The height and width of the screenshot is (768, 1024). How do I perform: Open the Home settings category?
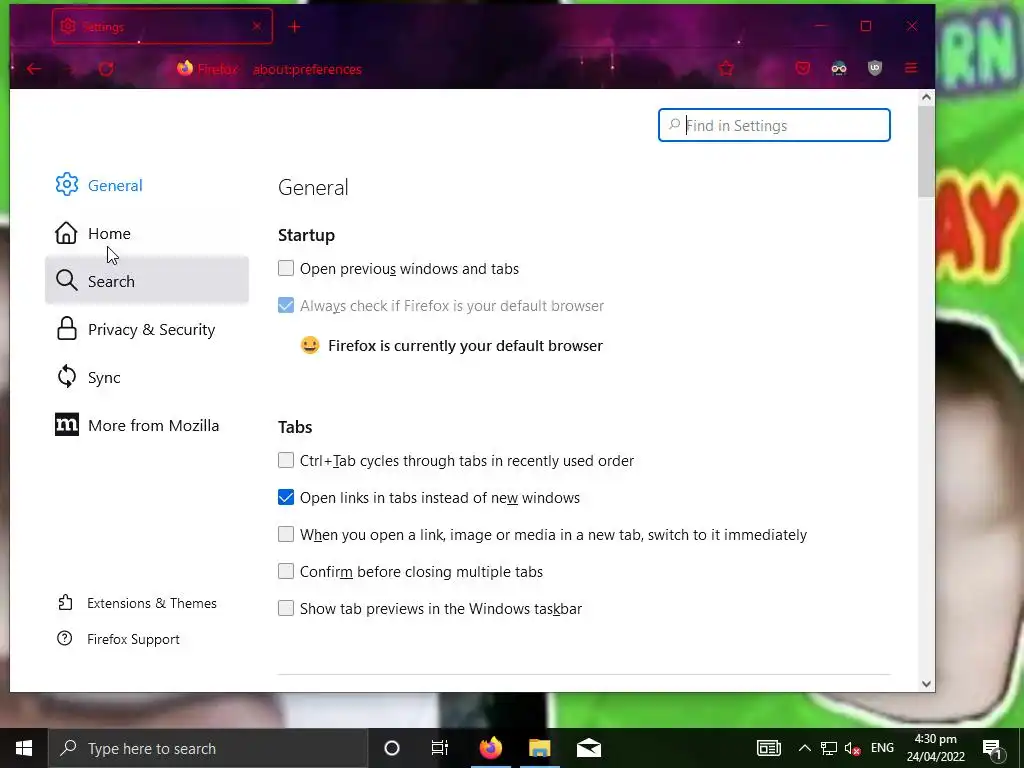(x=146, y=233)
